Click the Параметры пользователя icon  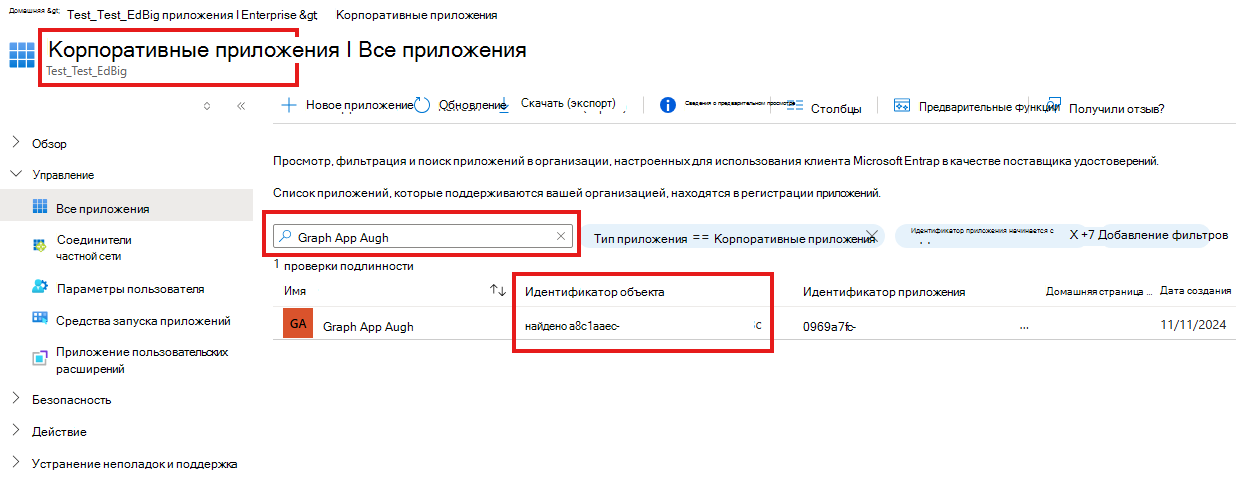[40, 288]
